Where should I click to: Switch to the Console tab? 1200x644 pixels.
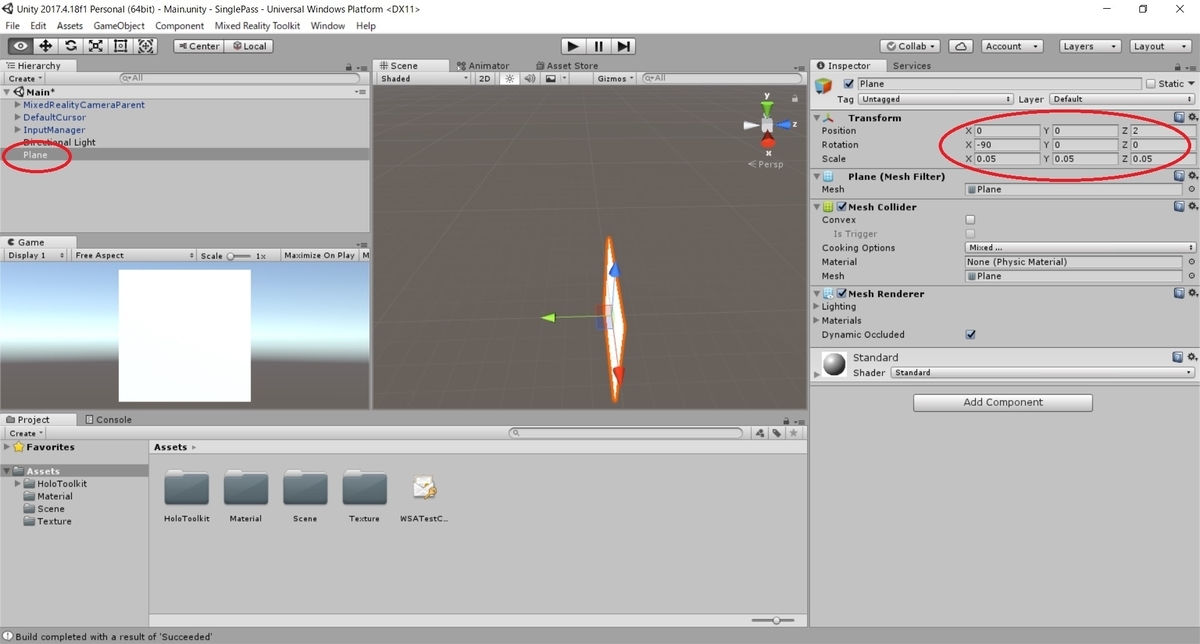(x=108, y=420)
